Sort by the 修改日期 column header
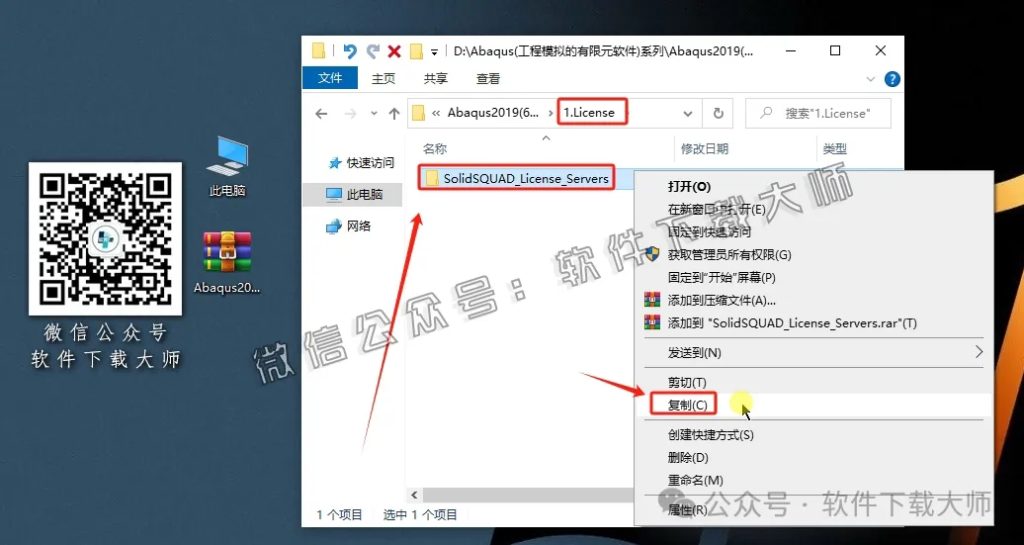 coord(704,149)
